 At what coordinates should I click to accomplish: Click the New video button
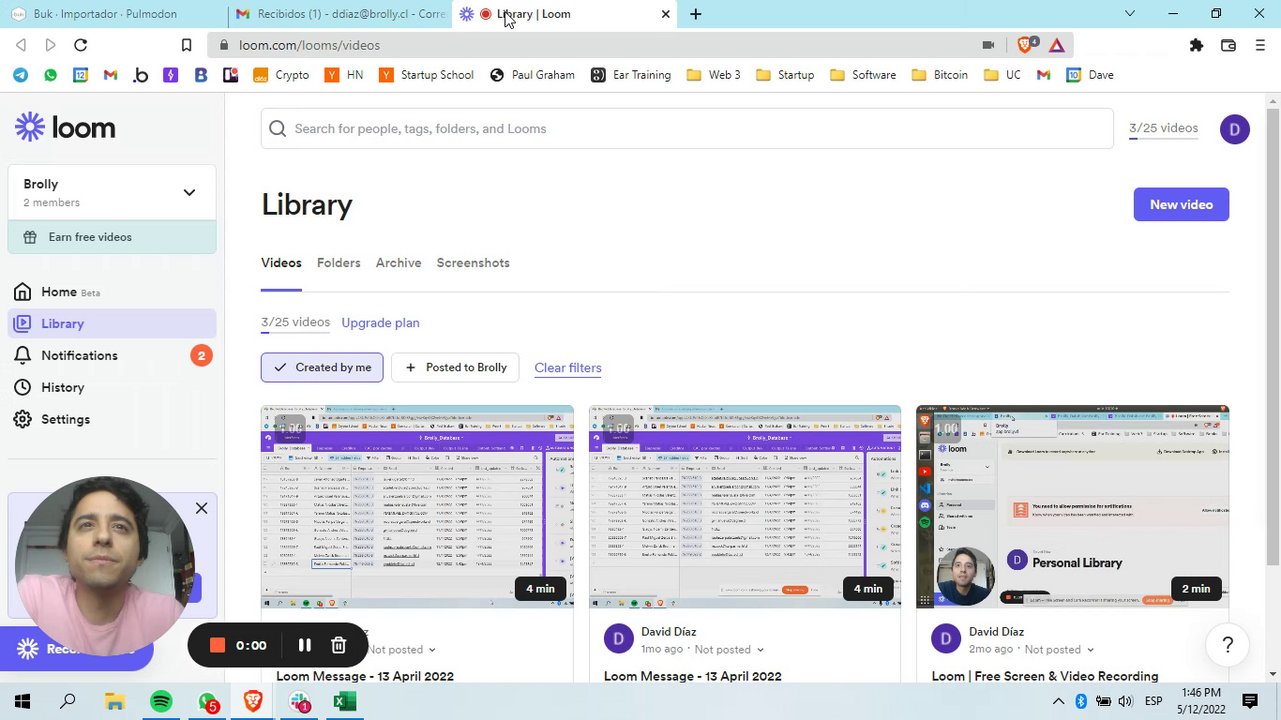pyautogui.click(x=1181, y=204)
